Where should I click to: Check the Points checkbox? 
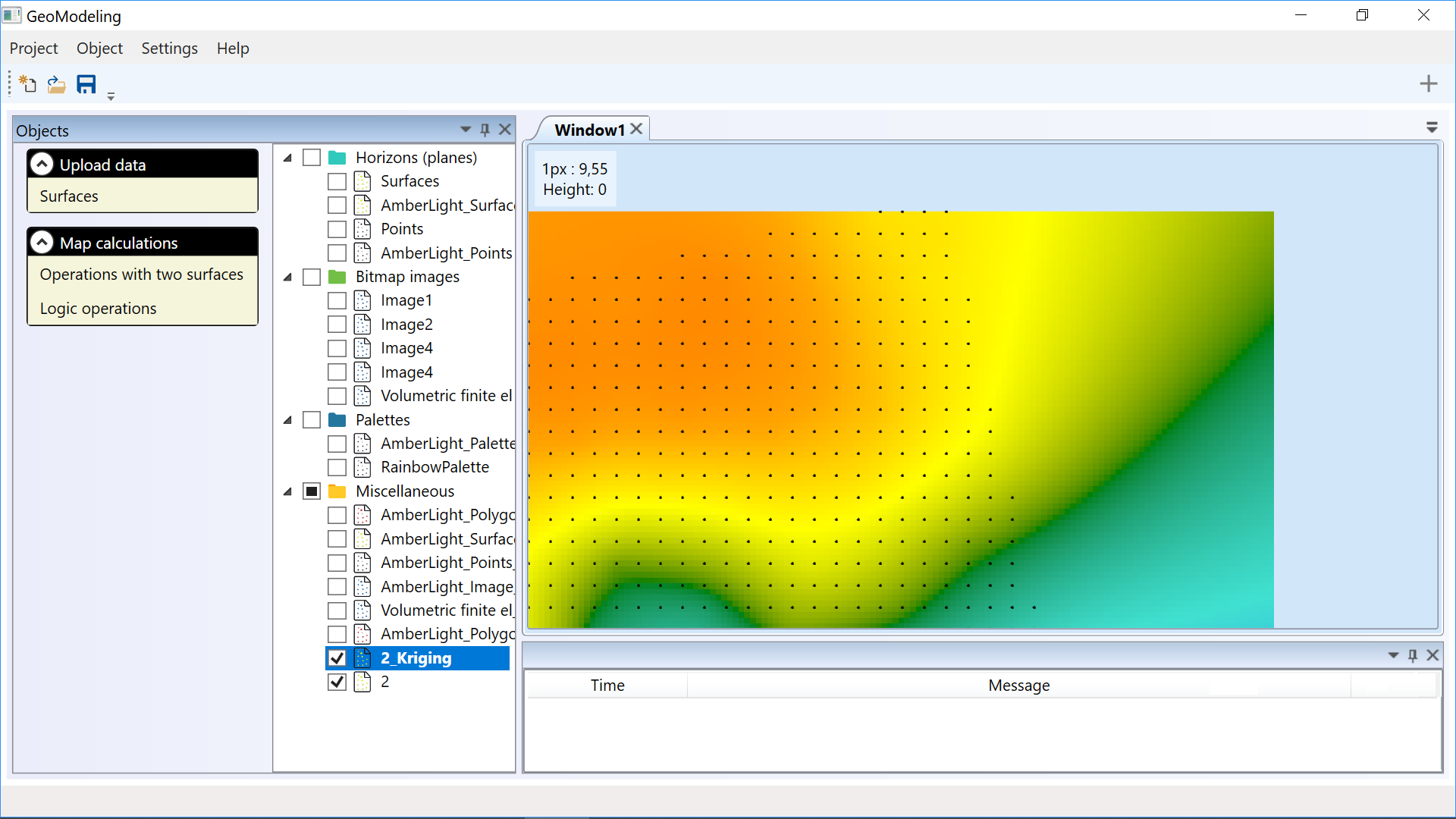coord(337,229)
